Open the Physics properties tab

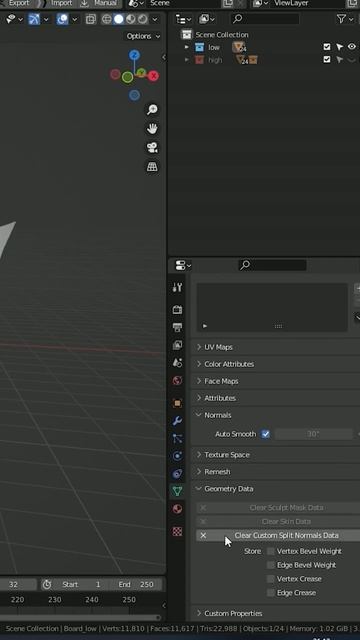click(x=177, y=456)
